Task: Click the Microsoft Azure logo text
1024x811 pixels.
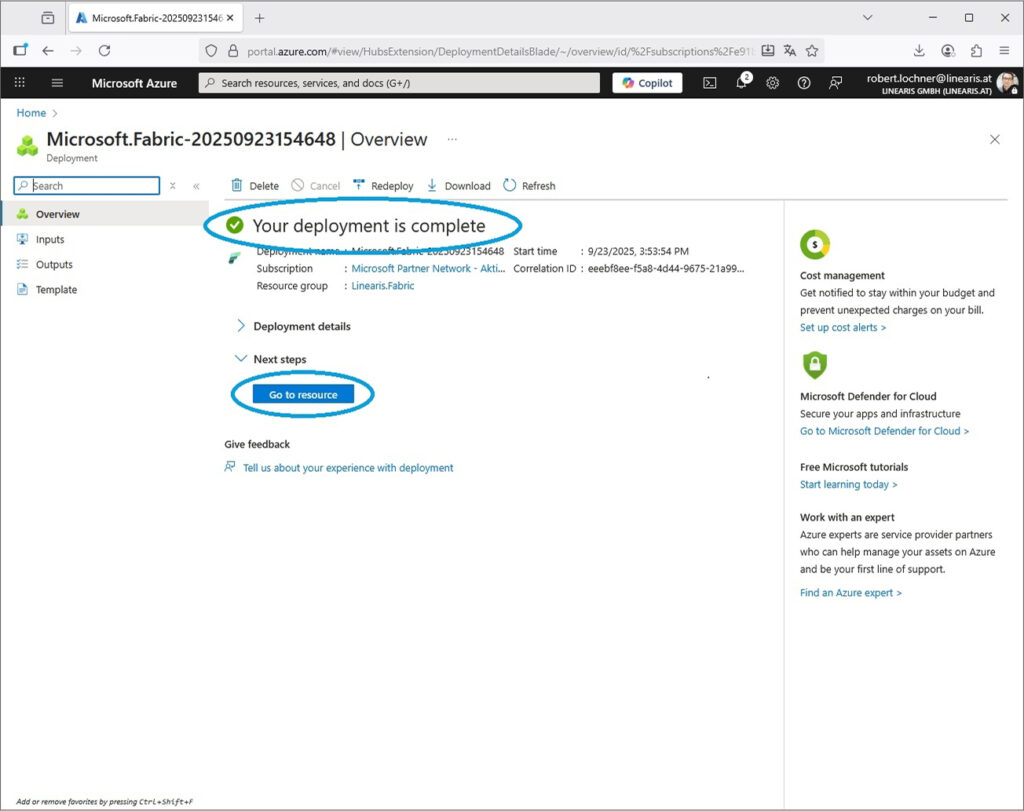Action: pos(134,83)
